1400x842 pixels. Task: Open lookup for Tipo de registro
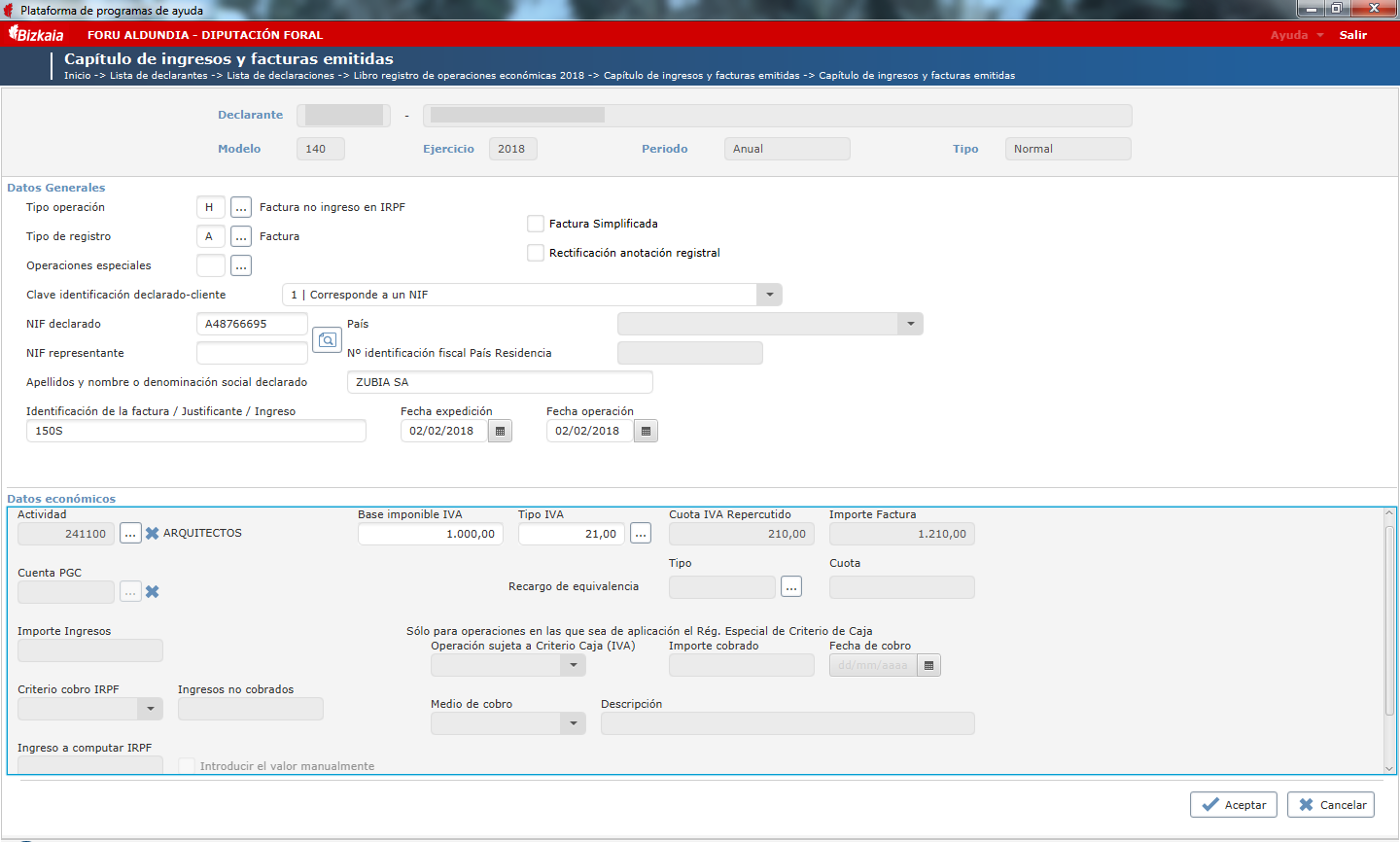pos(241,236)
